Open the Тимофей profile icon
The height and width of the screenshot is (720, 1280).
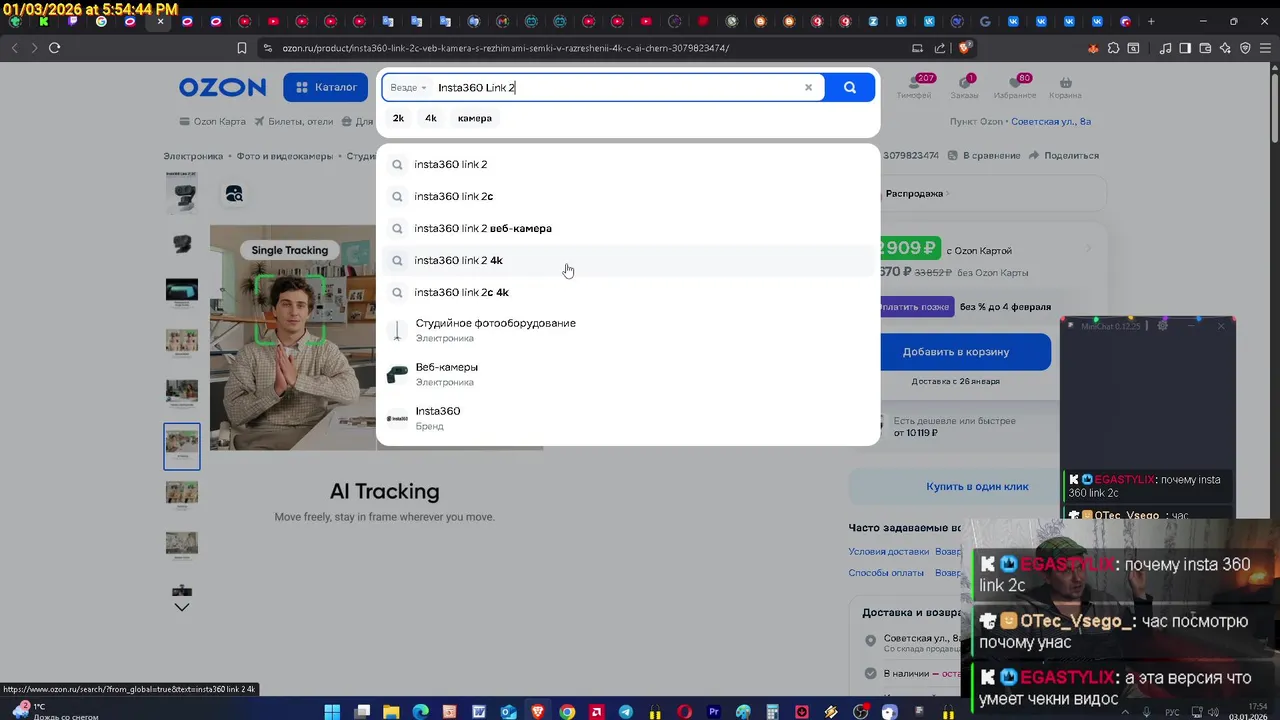pos(914,88)
